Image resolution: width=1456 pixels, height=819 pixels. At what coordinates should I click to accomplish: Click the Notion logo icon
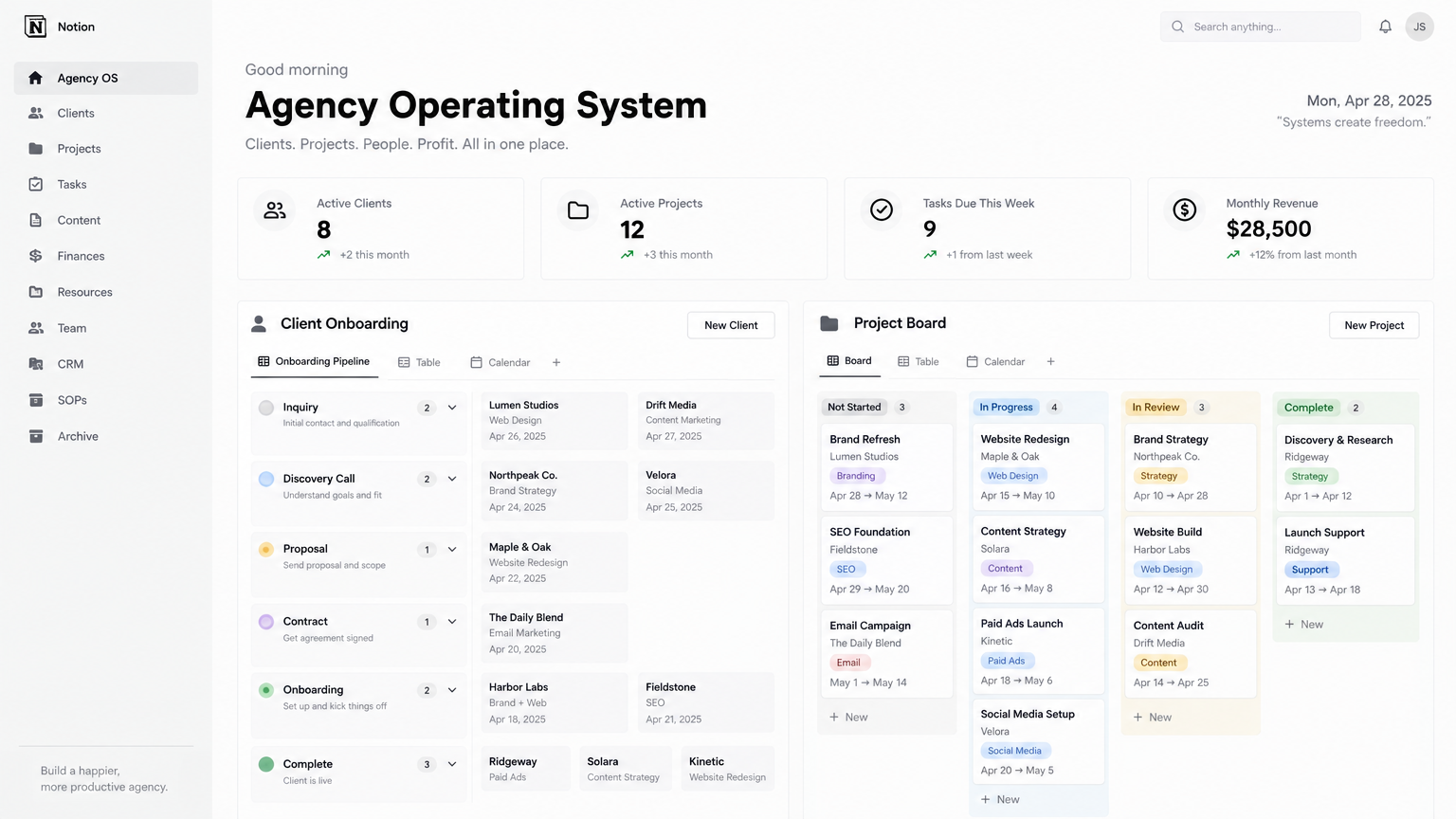coord(35,27)
